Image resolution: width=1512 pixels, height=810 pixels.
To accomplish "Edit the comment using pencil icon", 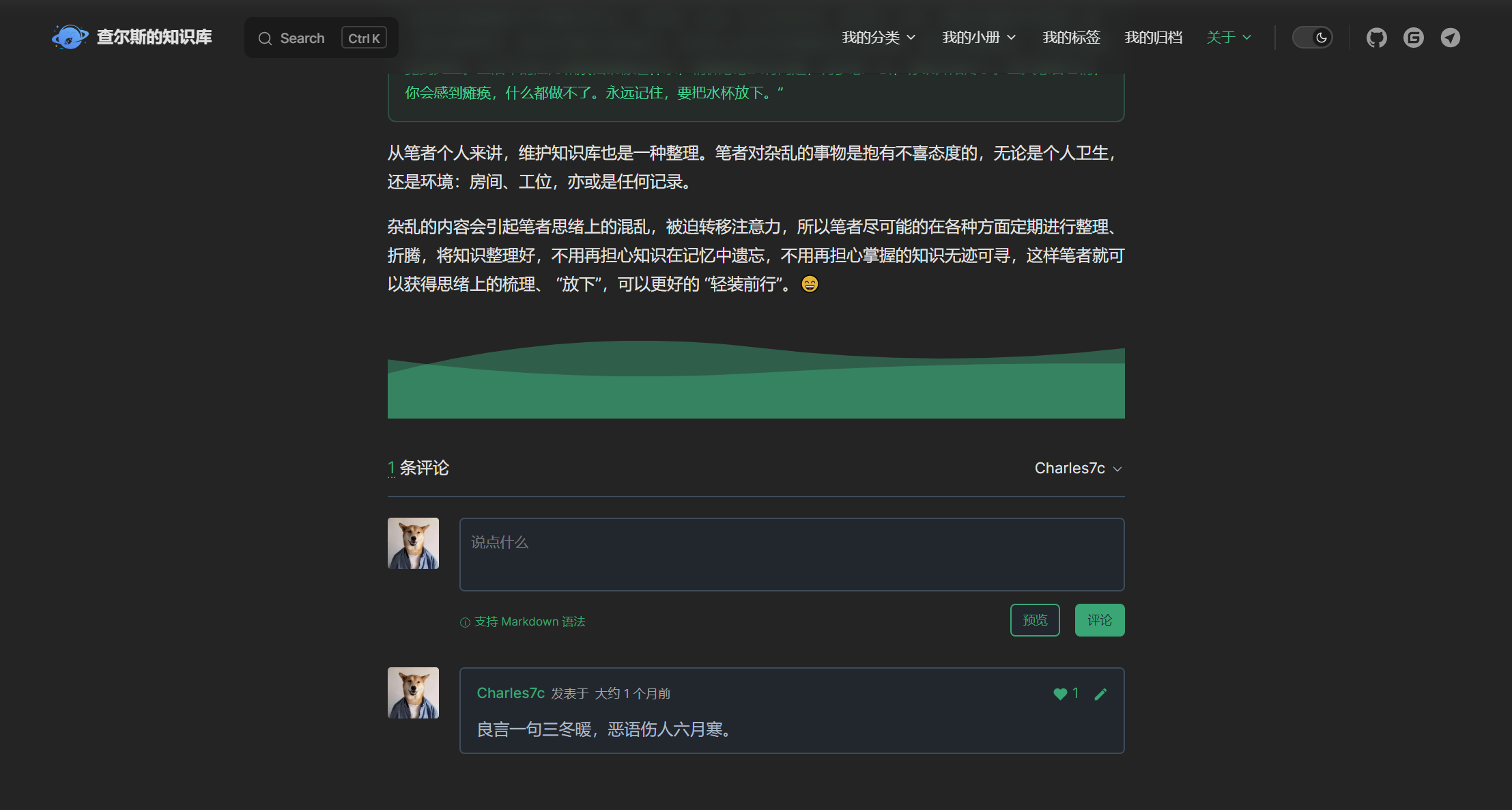I will (1100, 694).
